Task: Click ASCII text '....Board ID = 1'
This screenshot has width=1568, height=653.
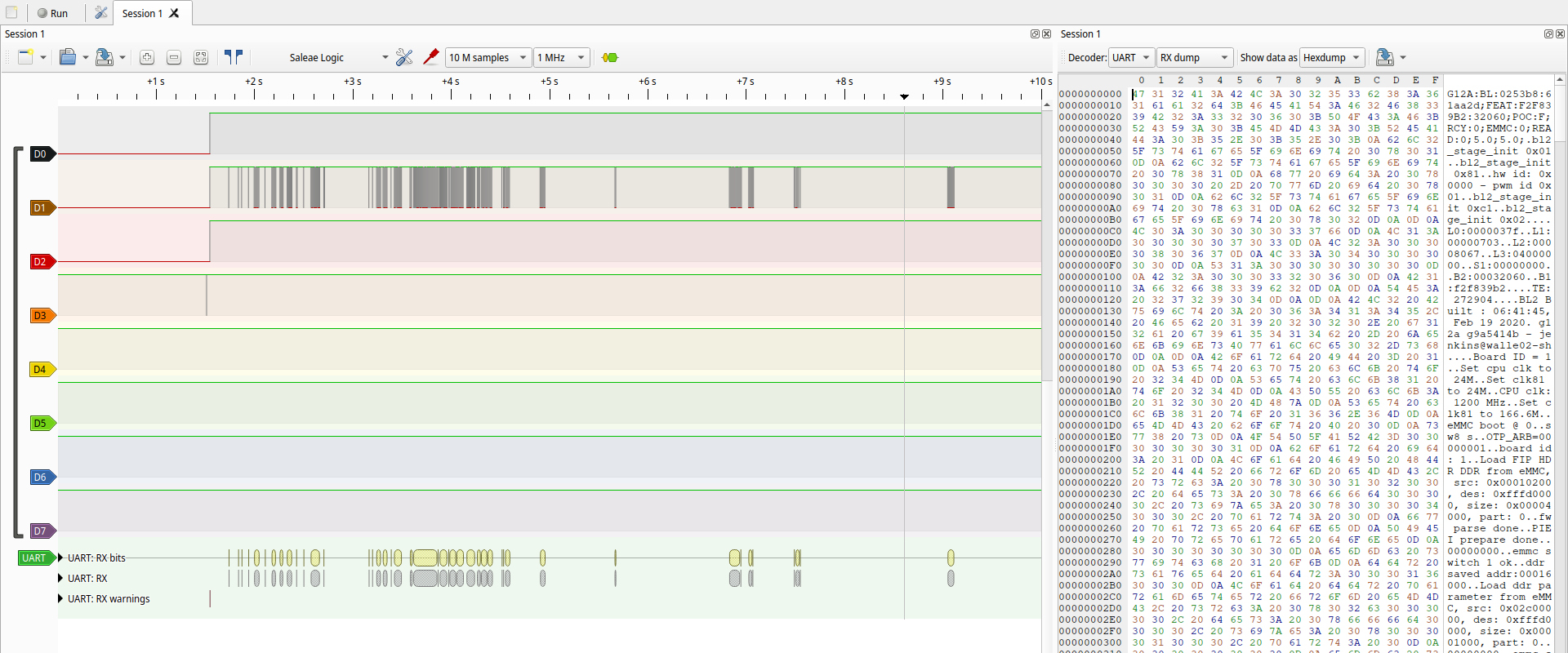Action: point(1499,357)
